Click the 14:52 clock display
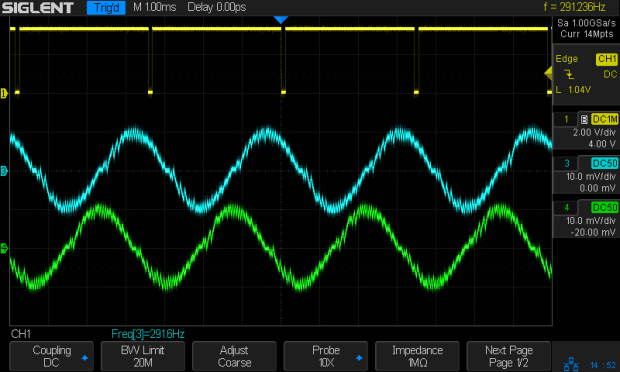The image size is (620, 372). [603, 365]
